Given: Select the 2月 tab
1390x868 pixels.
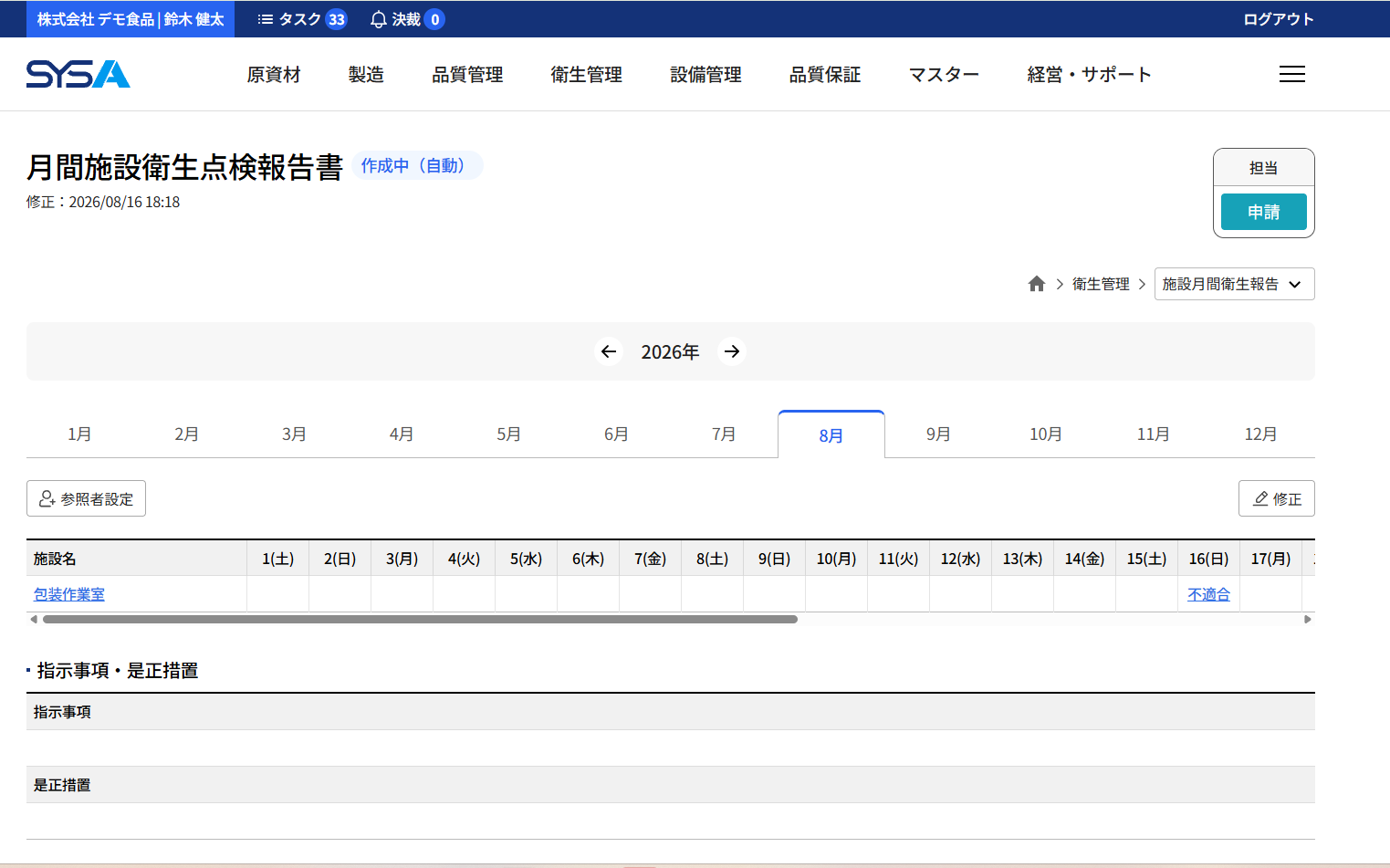Looking at the screenshot, I should 187,434.
